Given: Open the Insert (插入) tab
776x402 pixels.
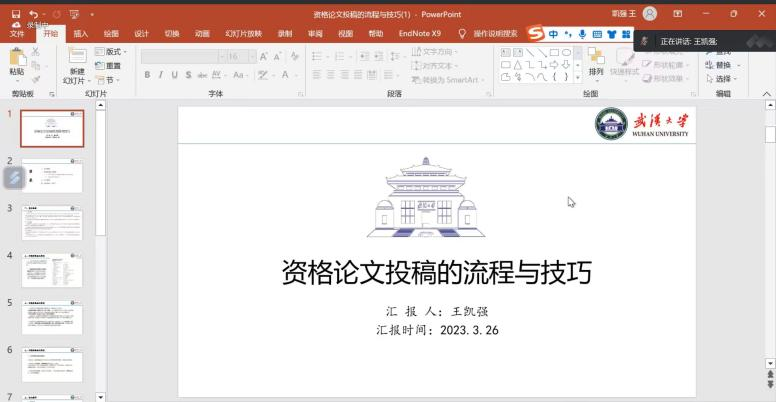Looking at the screenshot, I should (80, 33).
